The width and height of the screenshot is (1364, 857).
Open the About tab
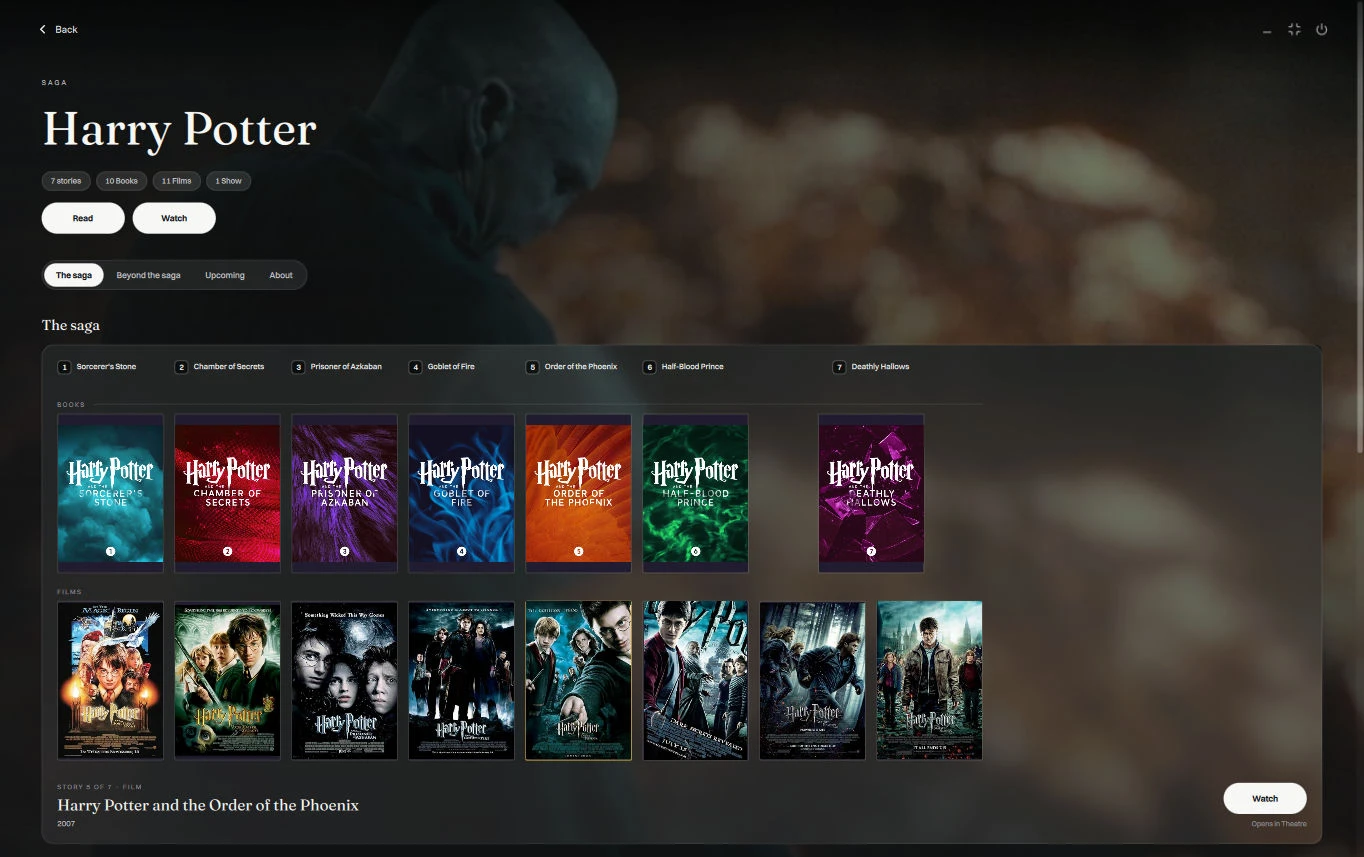tap(281, 275)
